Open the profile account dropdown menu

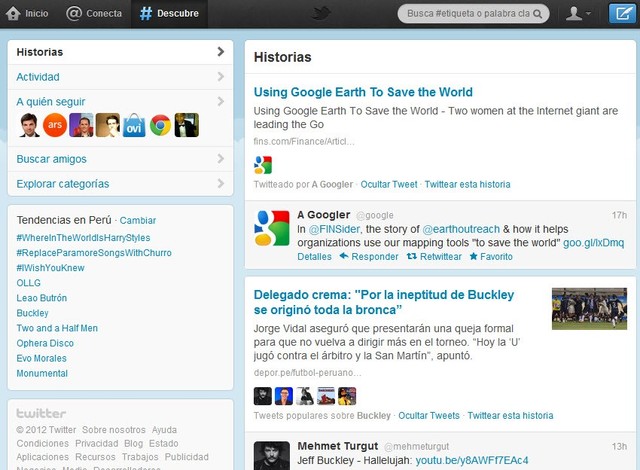tap(578, 13)
